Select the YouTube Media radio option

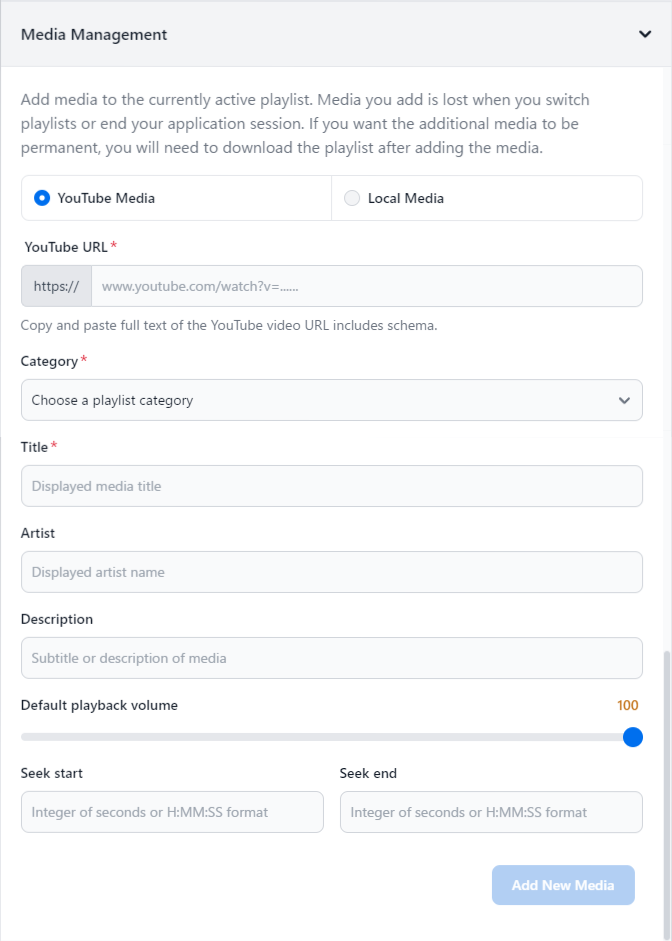pos(42,198)
